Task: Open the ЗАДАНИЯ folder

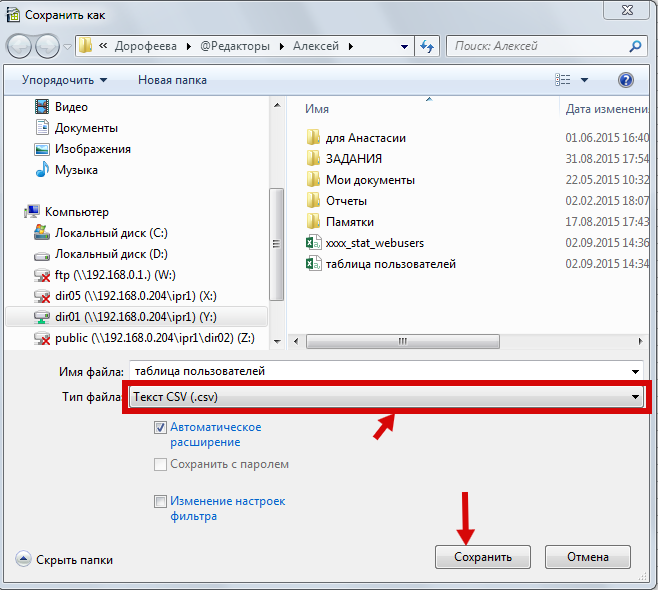Action: coord(353,159)
